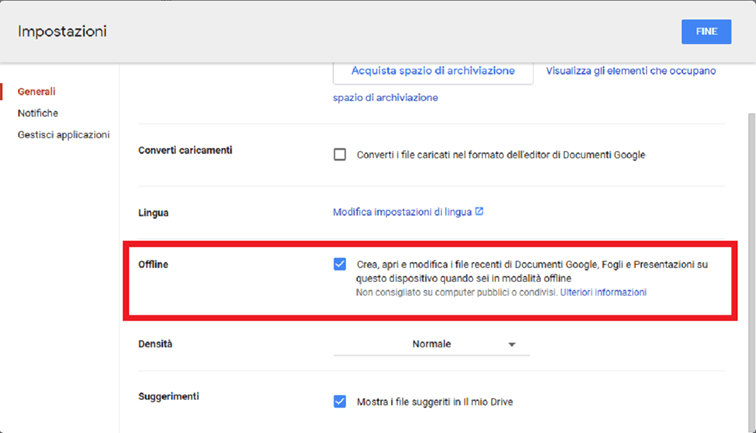Select the Normale density value
This screenshot has height=433, width=756.
pos(432,344)
